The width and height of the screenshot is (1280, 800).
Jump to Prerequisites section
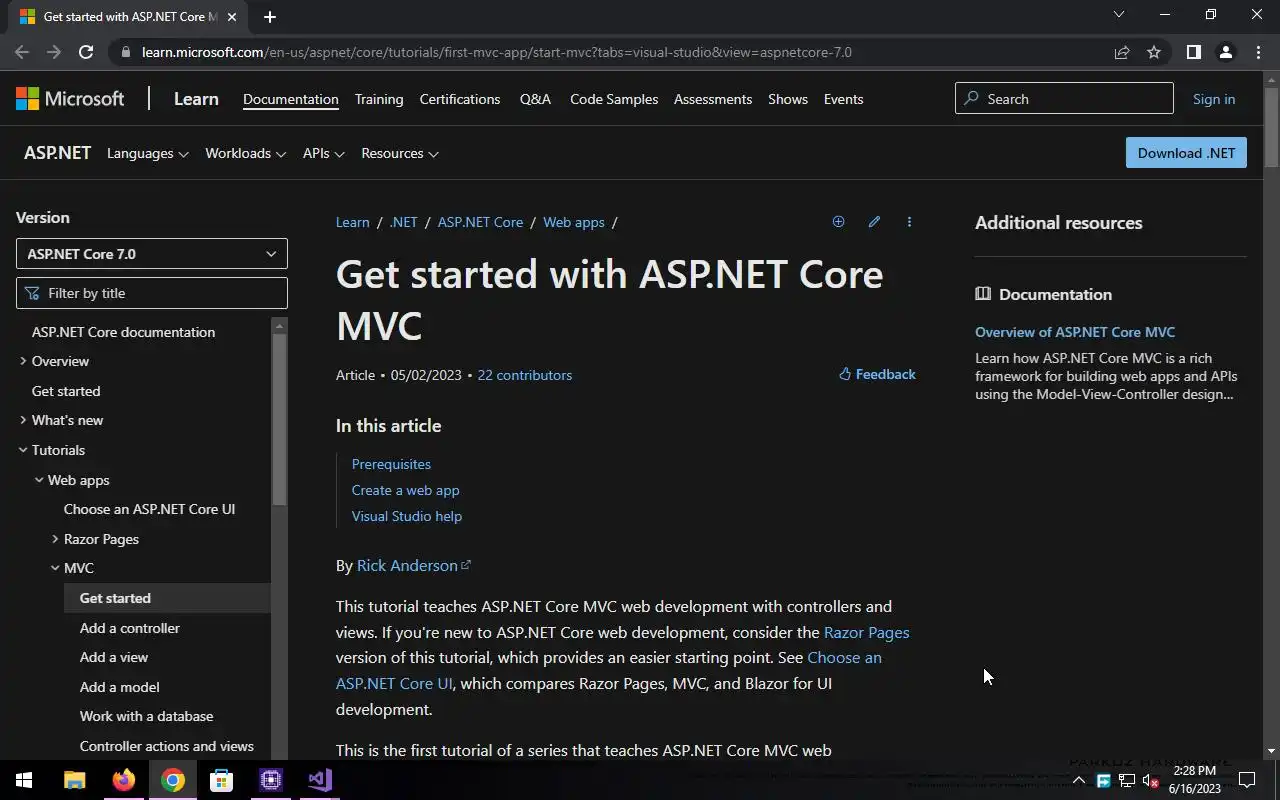[x=391, y=464]
